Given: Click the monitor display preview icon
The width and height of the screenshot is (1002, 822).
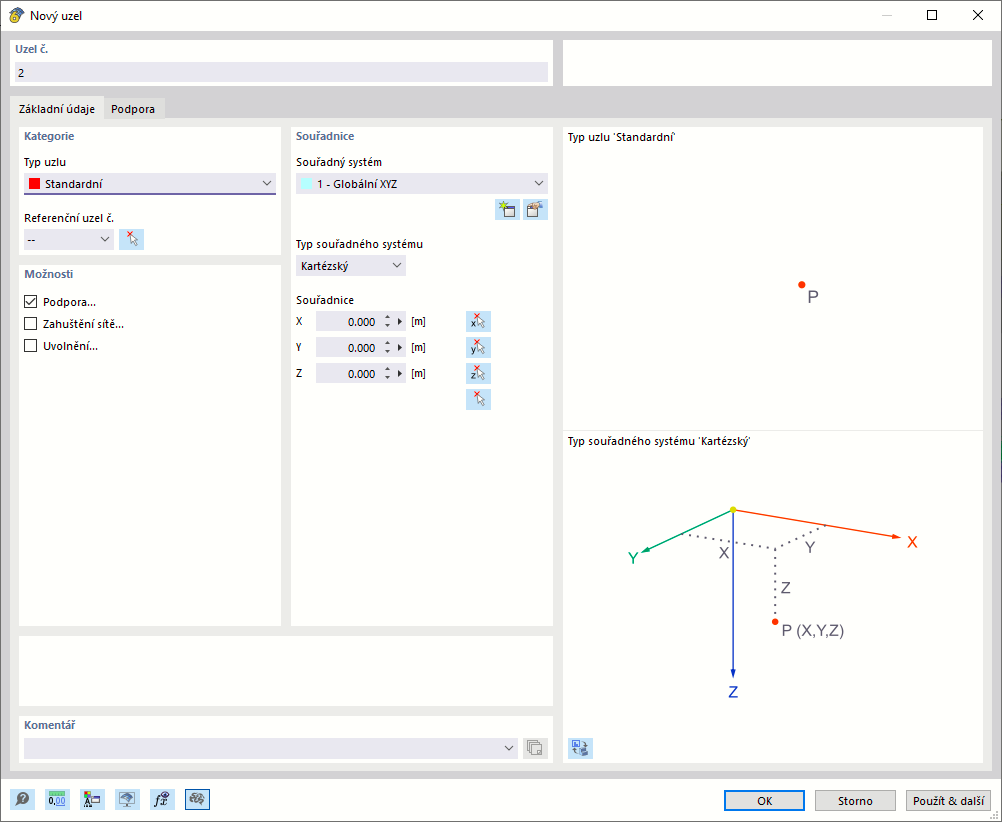Looking at the screenshot, I should tap(127, 799).
